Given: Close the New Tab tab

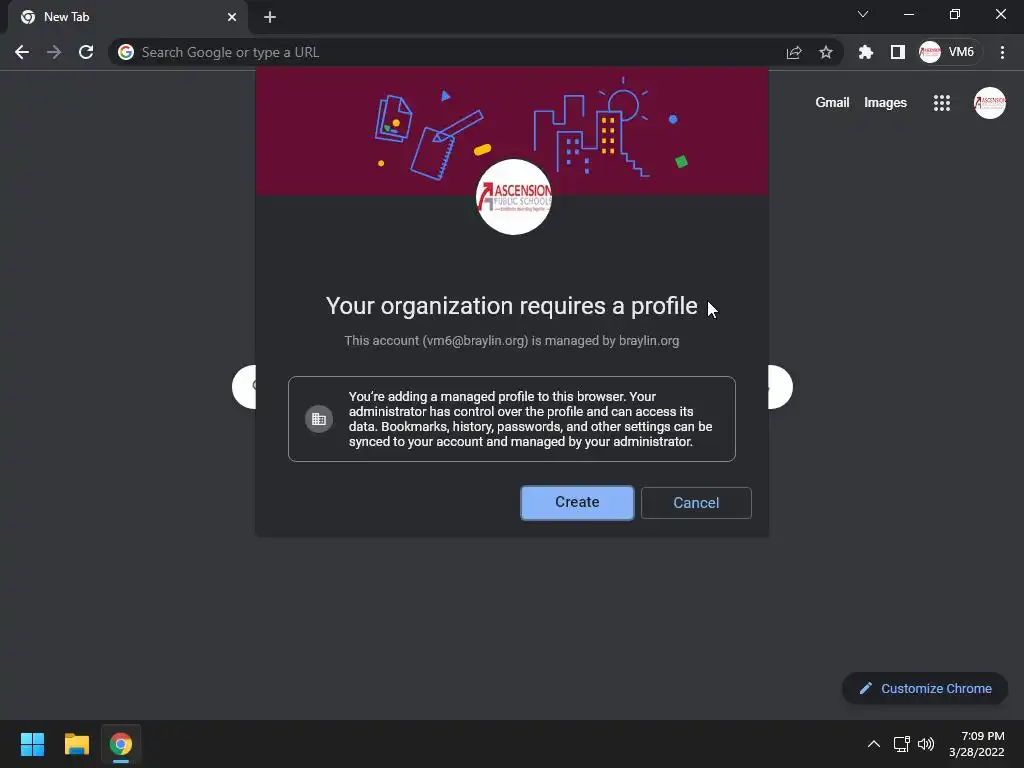Looking at the screenshot, I should tap(232, 17).
